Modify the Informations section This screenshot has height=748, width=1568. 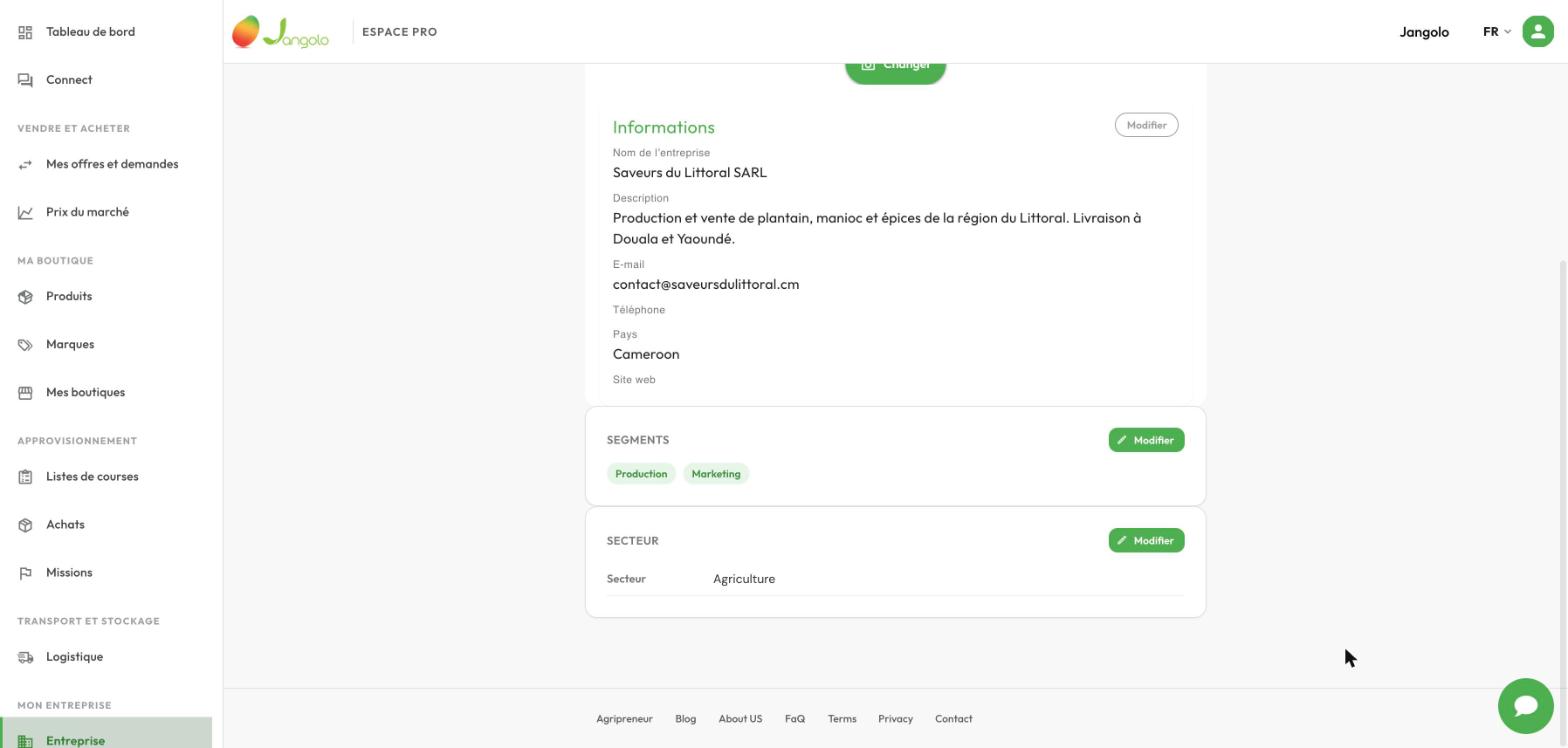[1146, 125]
